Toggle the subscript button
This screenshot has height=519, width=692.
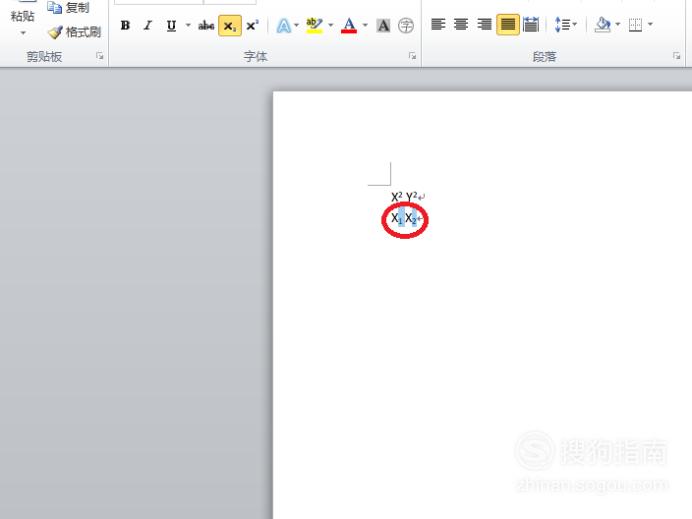click(x=230, y=26)
